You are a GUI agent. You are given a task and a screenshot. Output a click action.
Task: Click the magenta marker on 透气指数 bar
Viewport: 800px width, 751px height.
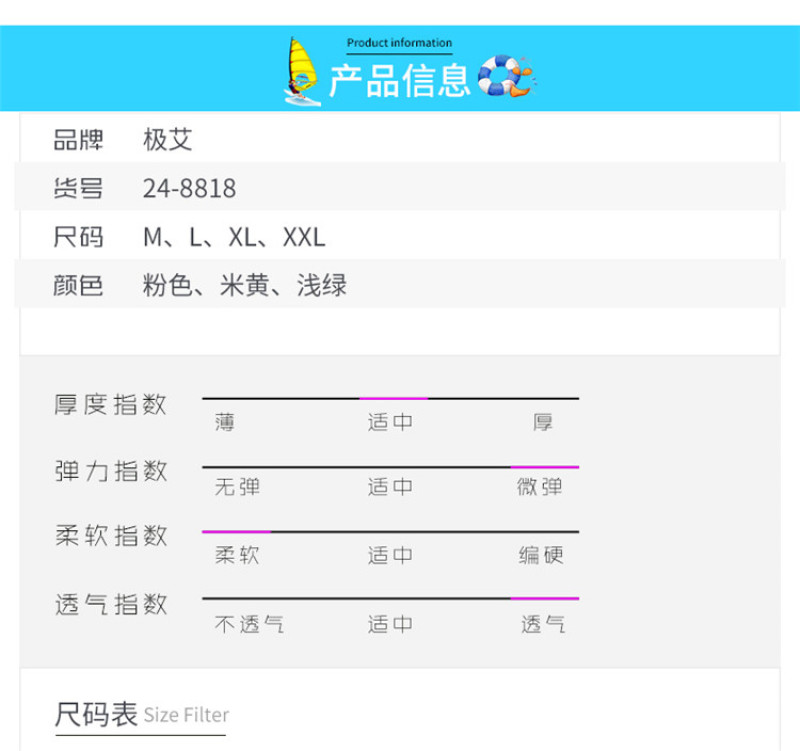pos(545,598)
